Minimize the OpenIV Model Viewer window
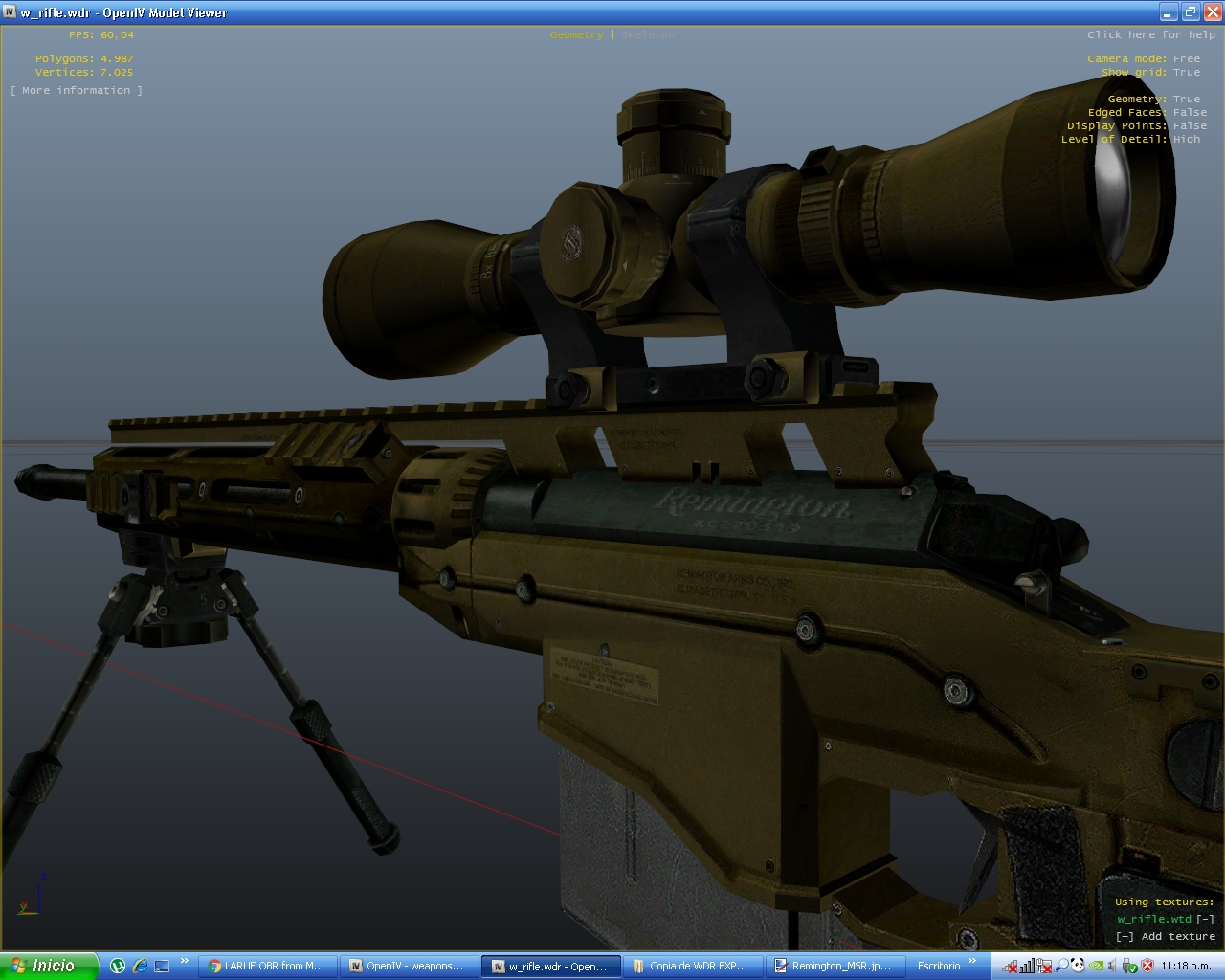This screenshot has height=980, width=1225. [x=1169, y=12]
